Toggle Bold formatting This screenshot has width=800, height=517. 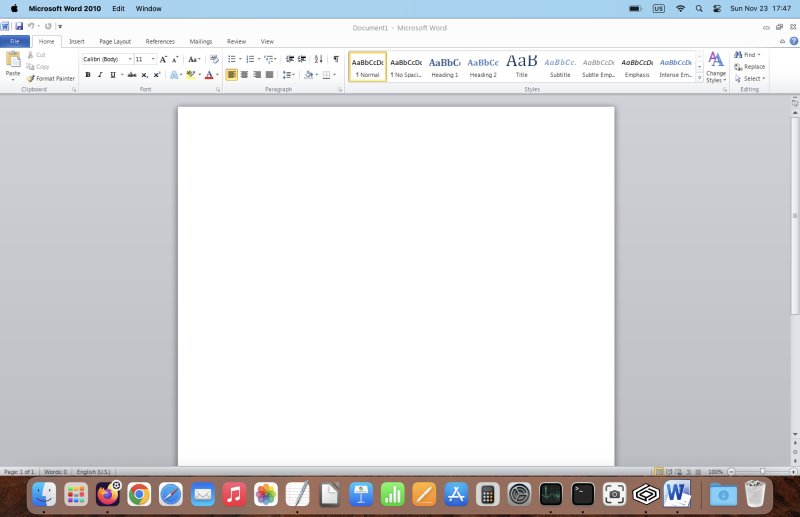(x=87, y=75)
